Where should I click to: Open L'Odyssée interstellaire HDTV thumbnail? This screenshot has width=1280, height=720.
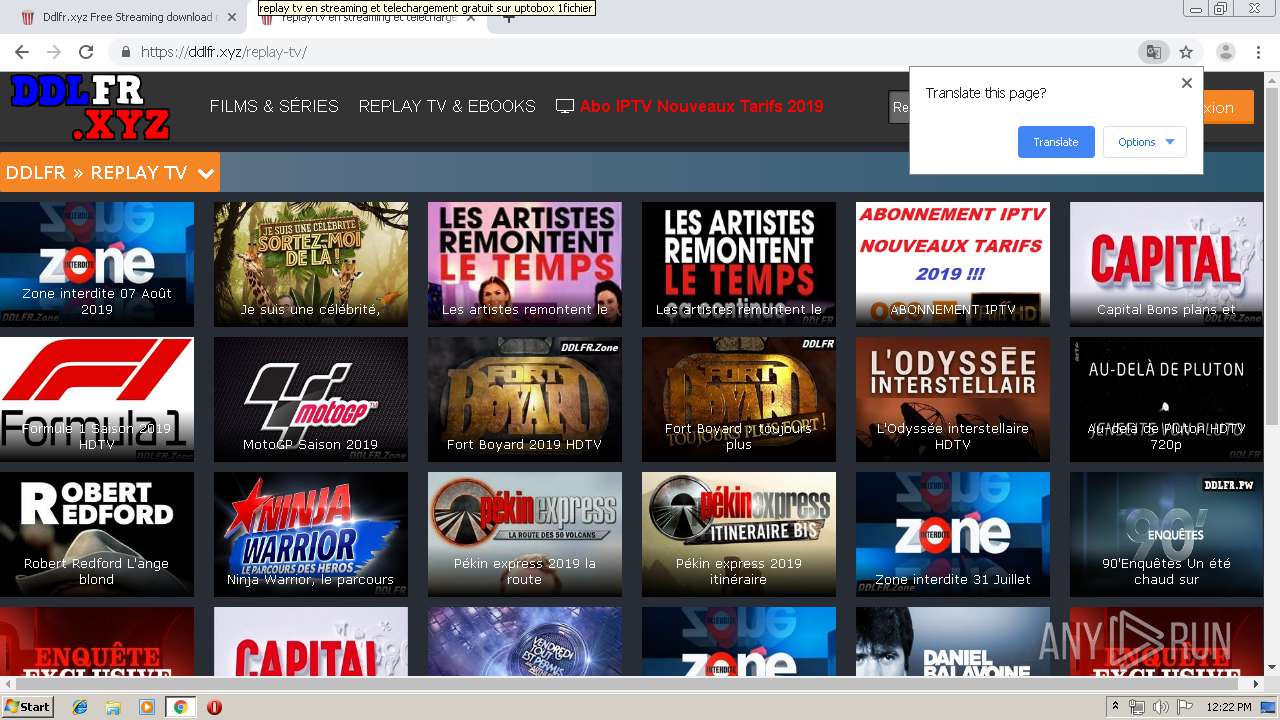[953, 399]
